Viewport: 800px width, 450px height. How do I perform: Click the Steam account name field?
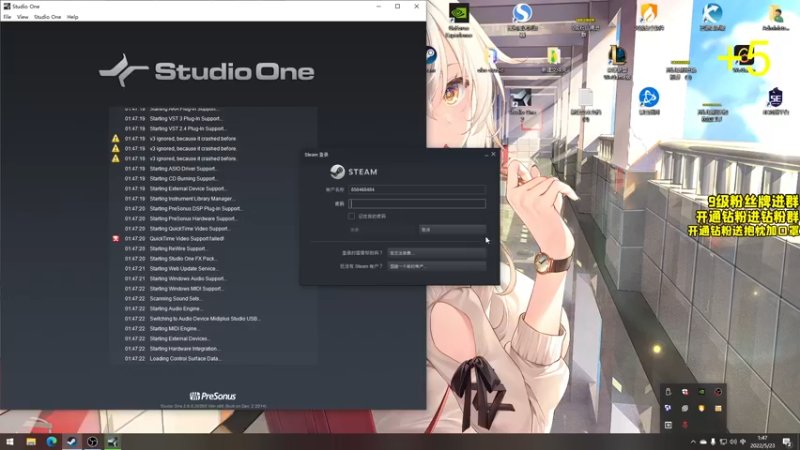coord(417,189)
